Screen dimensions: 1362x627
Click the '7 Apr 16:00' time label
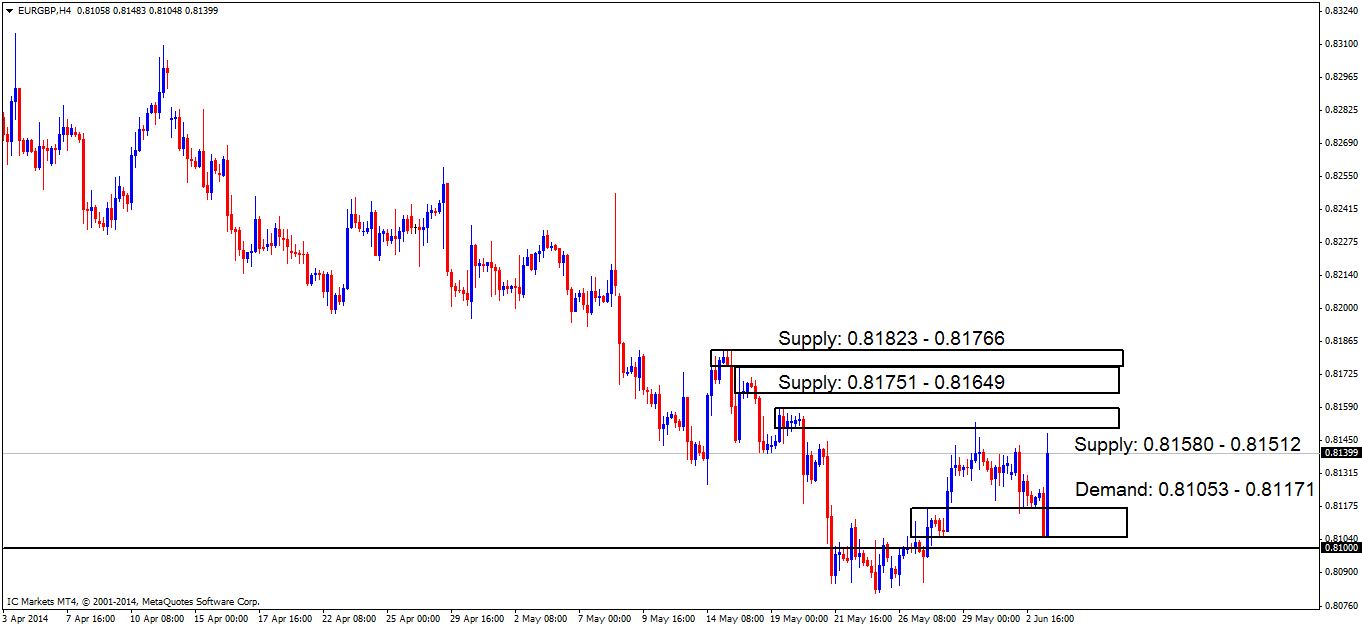tap(92, 619)
